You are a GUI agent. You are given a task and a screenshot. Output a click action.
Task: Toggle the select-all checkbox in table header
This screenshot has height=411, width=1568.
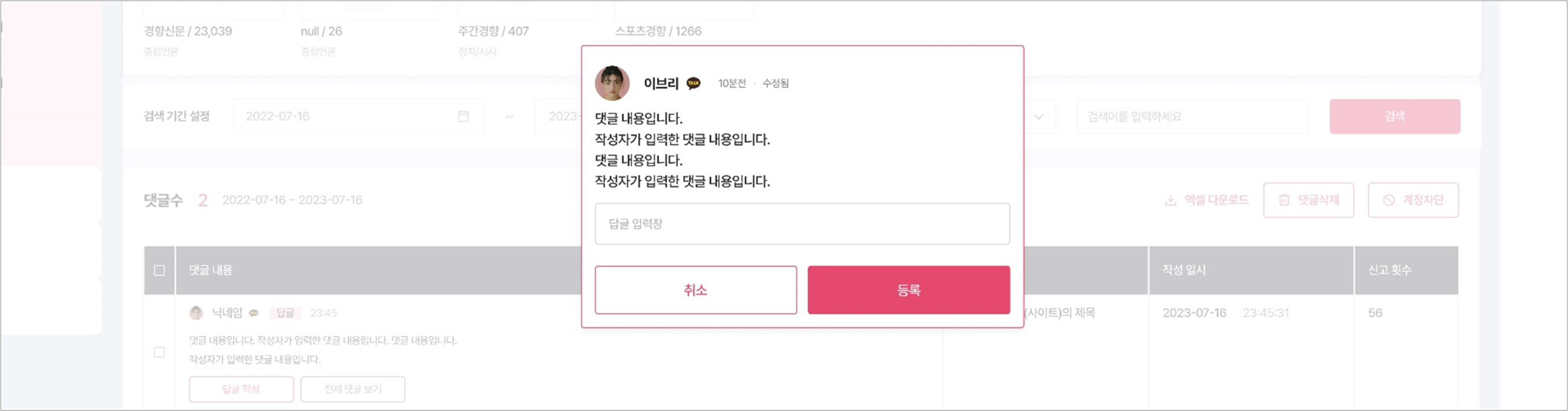160,271
